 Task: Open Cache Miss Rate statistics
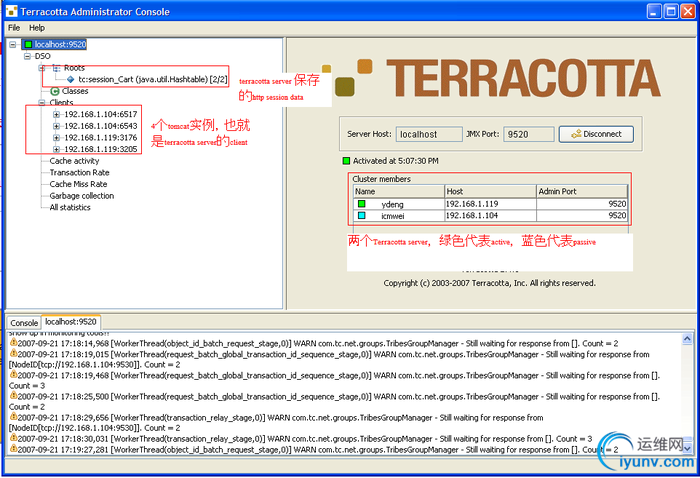78,184
